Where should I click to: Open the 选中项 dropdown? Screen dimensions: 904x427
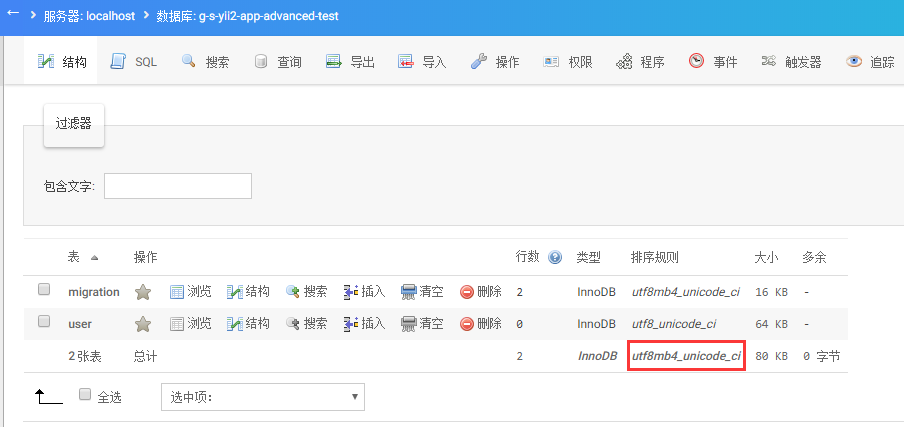tap(263, 396)
